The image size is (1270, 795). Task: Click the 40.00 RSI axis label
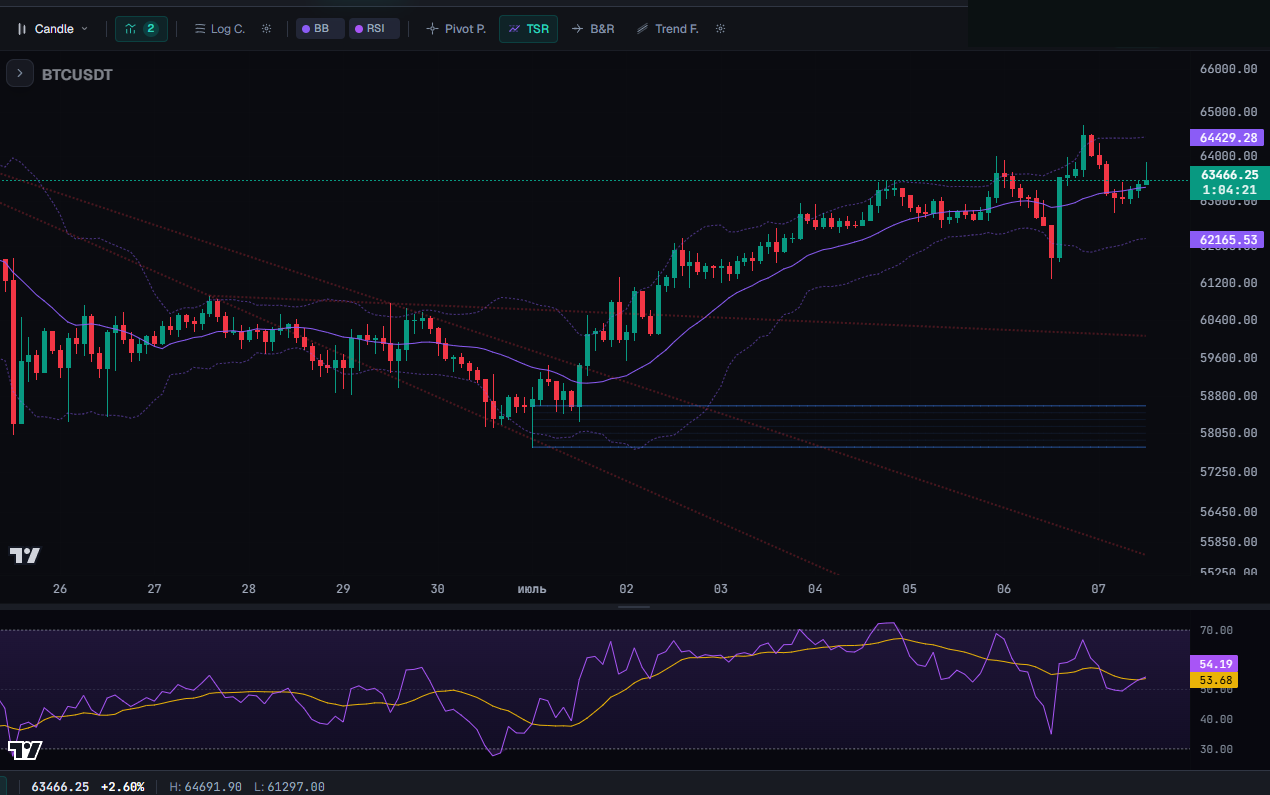click(x=1216, y=719)
